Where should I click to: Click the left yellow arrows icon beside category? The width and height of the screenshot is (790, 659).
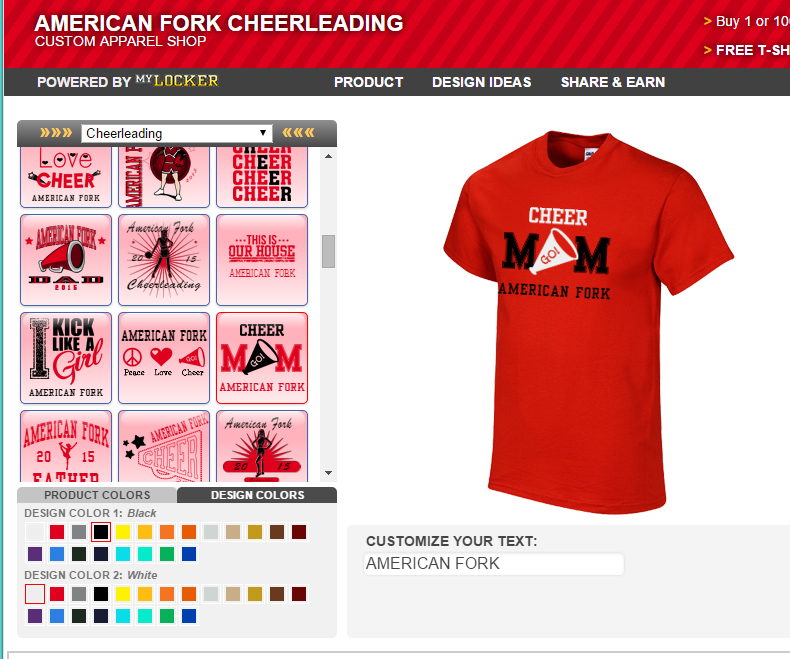tap(56, 133)
